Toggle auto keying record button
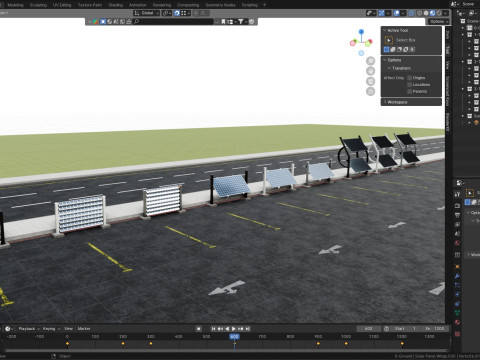Image resolution: width=480 pixels, height=360 pixels. (x=199, y=329)
